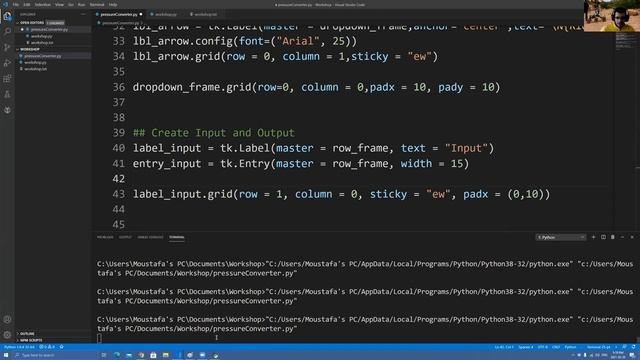Open Explorer more actions ellipsis
The height and width of the screenshot is (360, 640).
click(x=83, y=14)
